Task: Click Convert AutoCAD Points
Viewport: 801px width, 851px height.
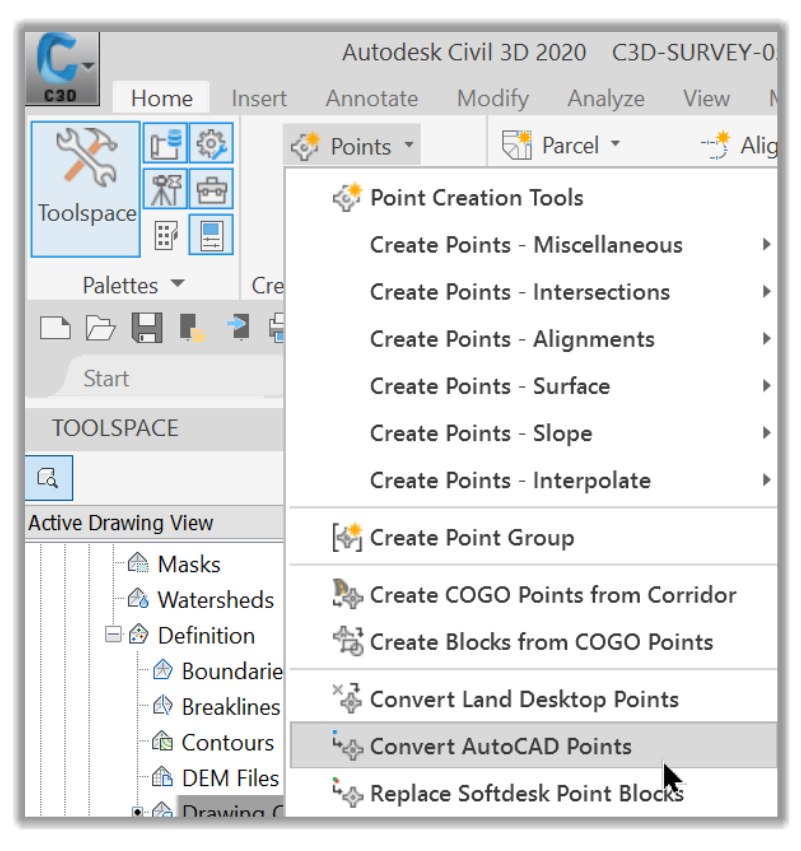Action: point(533,746)
